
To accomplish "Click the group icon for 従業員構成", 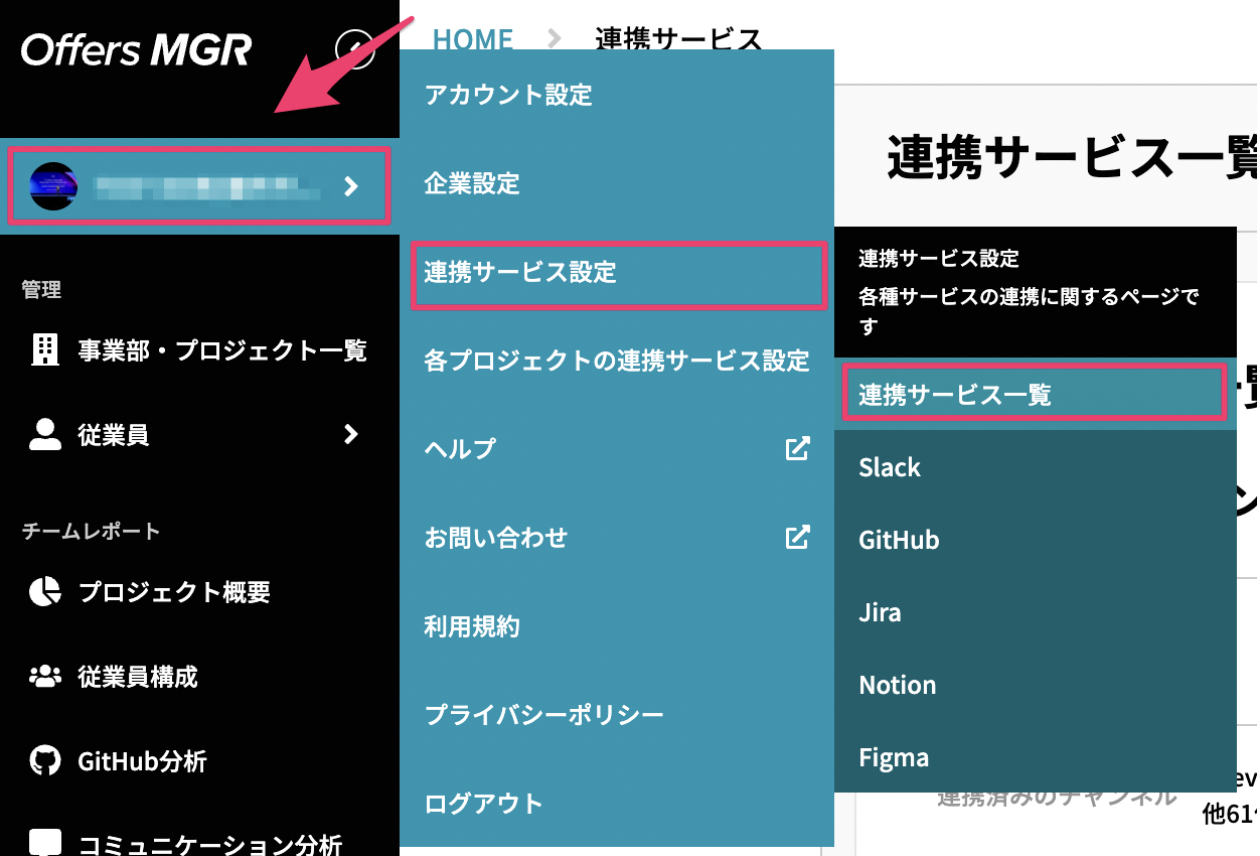I will pyautogui.click(x=44, y=677).
